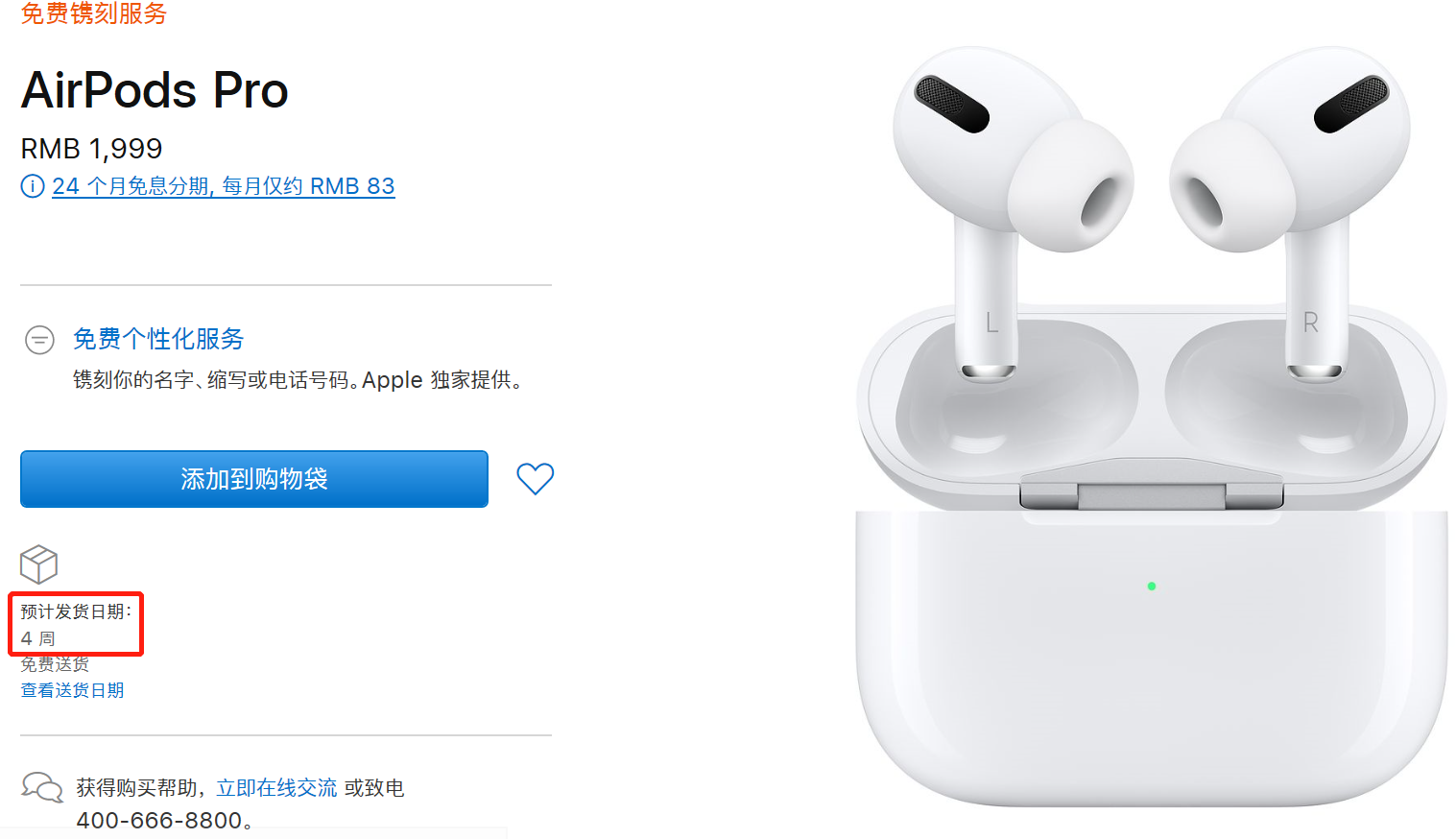Add AirPods Pro to shopping bag

coord(254,479)
